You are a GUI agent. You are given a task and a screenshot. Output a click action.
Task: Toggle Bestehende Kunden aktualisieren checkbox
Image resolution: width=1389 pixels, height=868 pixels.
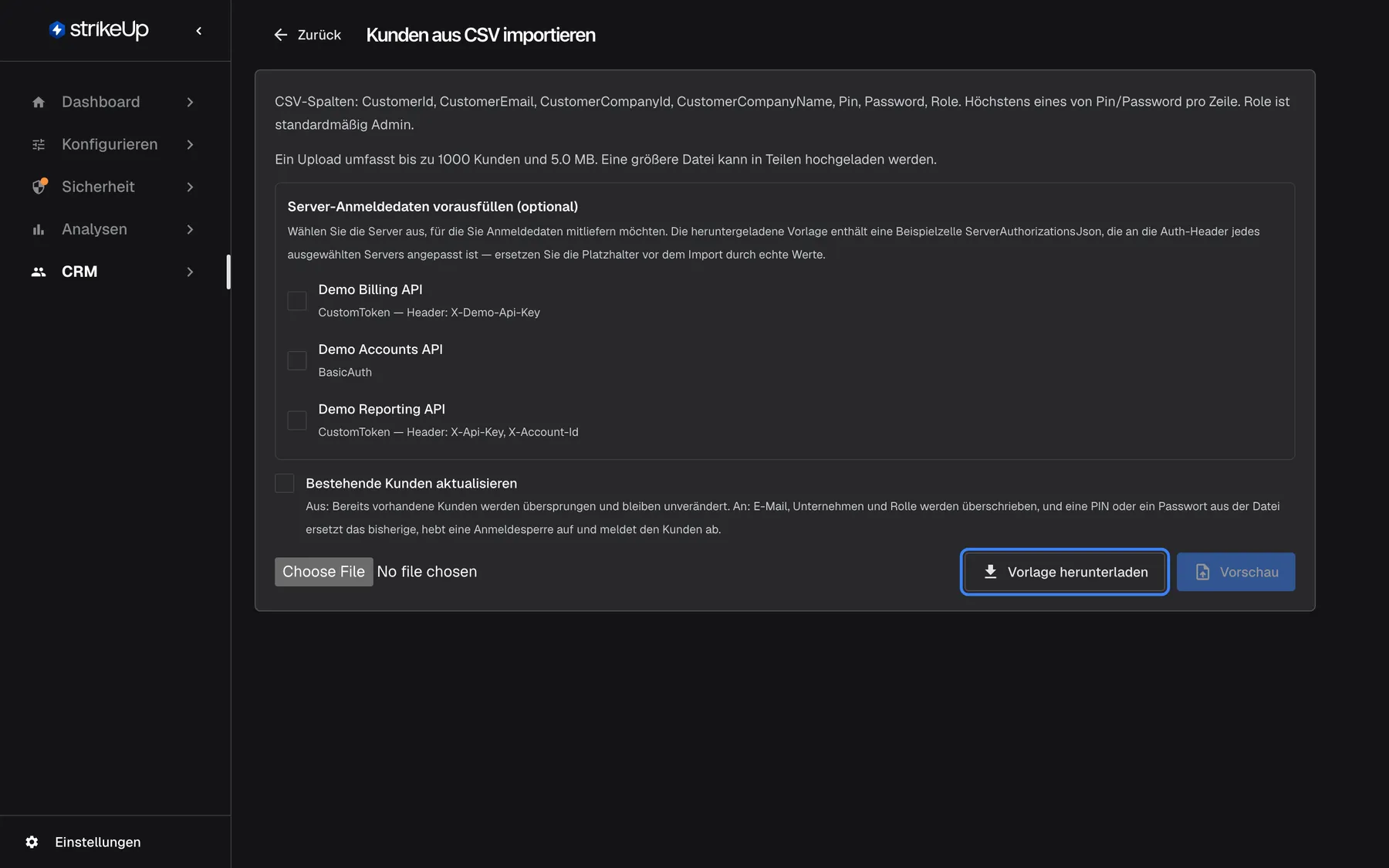285,483
